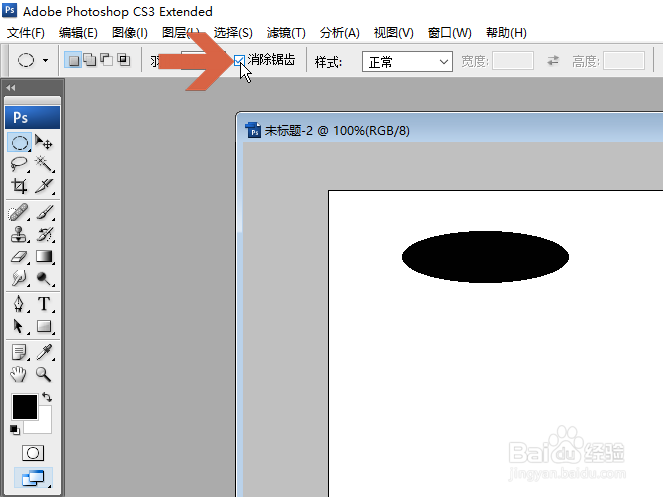The image size is (663, 497).
Task: Select the Elliptical Marquee tool in toolbox
Action: [19, 143]
